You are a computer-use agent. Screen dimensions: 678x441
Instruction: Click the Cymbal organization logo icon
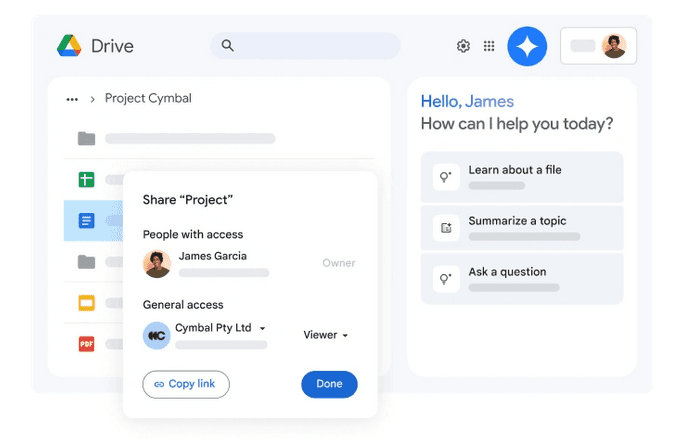tap(157, 336)
